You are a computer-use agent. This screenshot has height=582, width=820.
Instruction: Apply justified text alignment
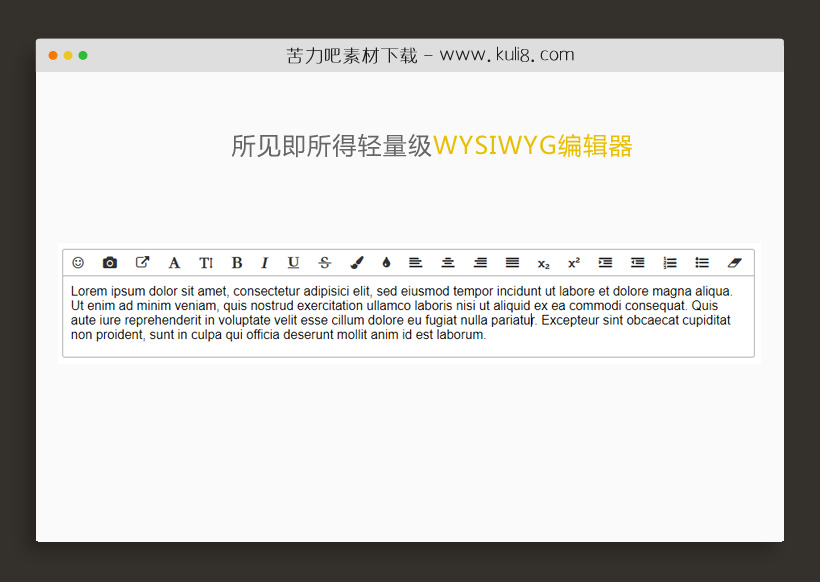click(x=512, y=262)
